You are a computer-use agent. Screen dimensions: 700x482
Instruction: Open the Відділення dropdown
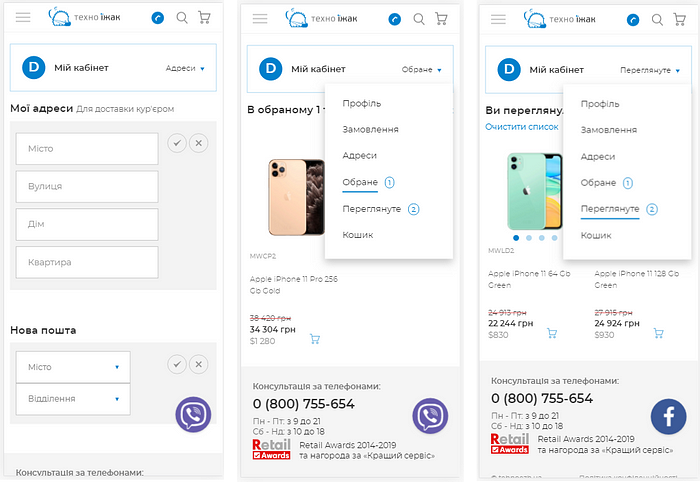tap(73, 399)
